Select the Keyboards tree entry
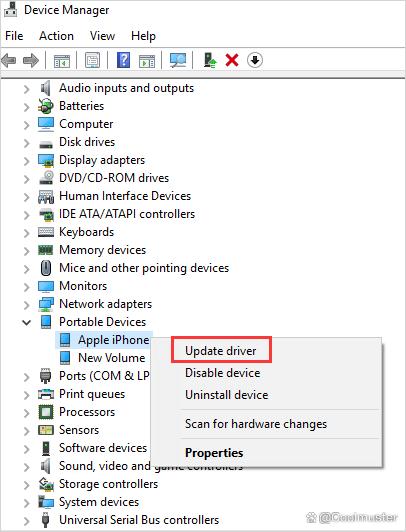 (86, 232)
